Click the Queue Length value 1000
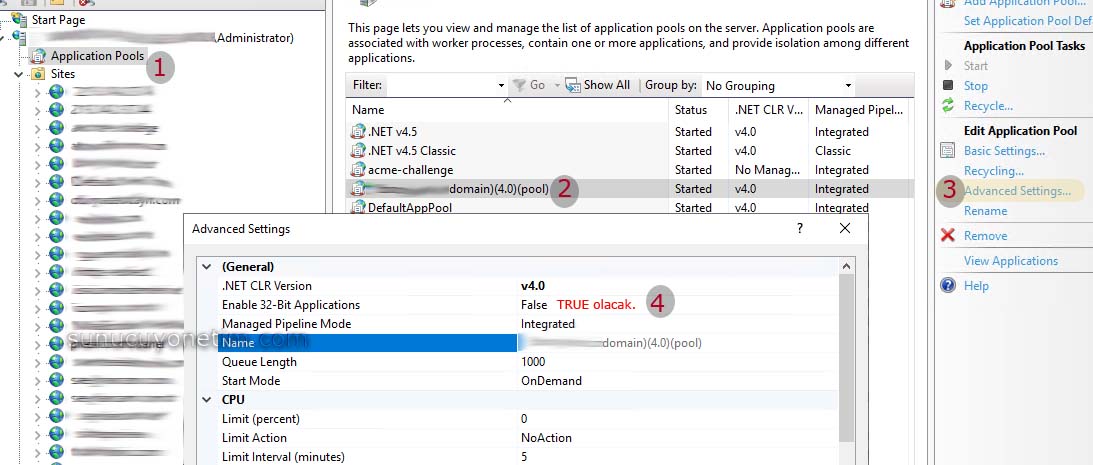1093x465 pixels. (x=533, y=362)
